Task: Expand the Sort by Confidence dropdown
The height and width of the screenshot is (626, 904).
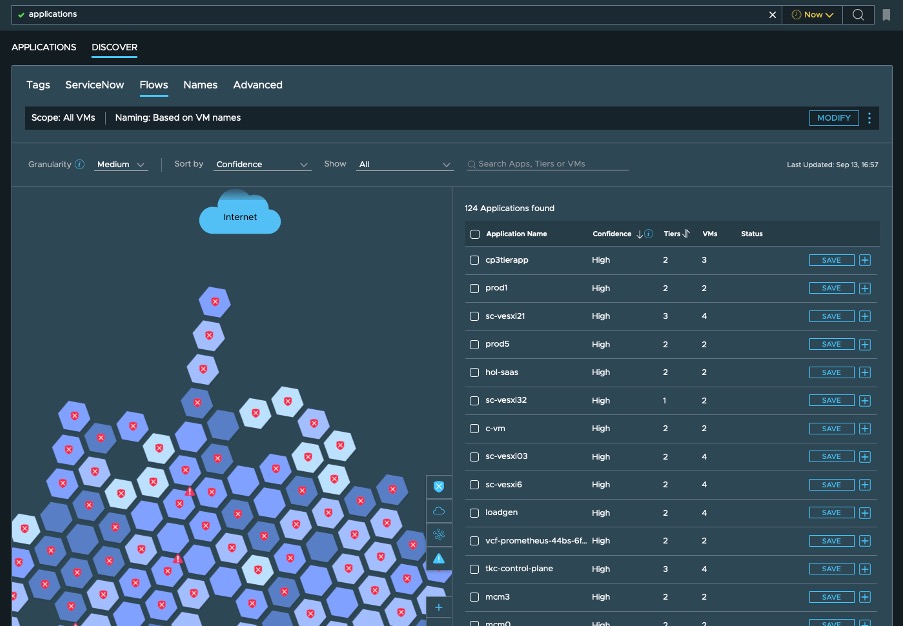Action: (262, 164)
